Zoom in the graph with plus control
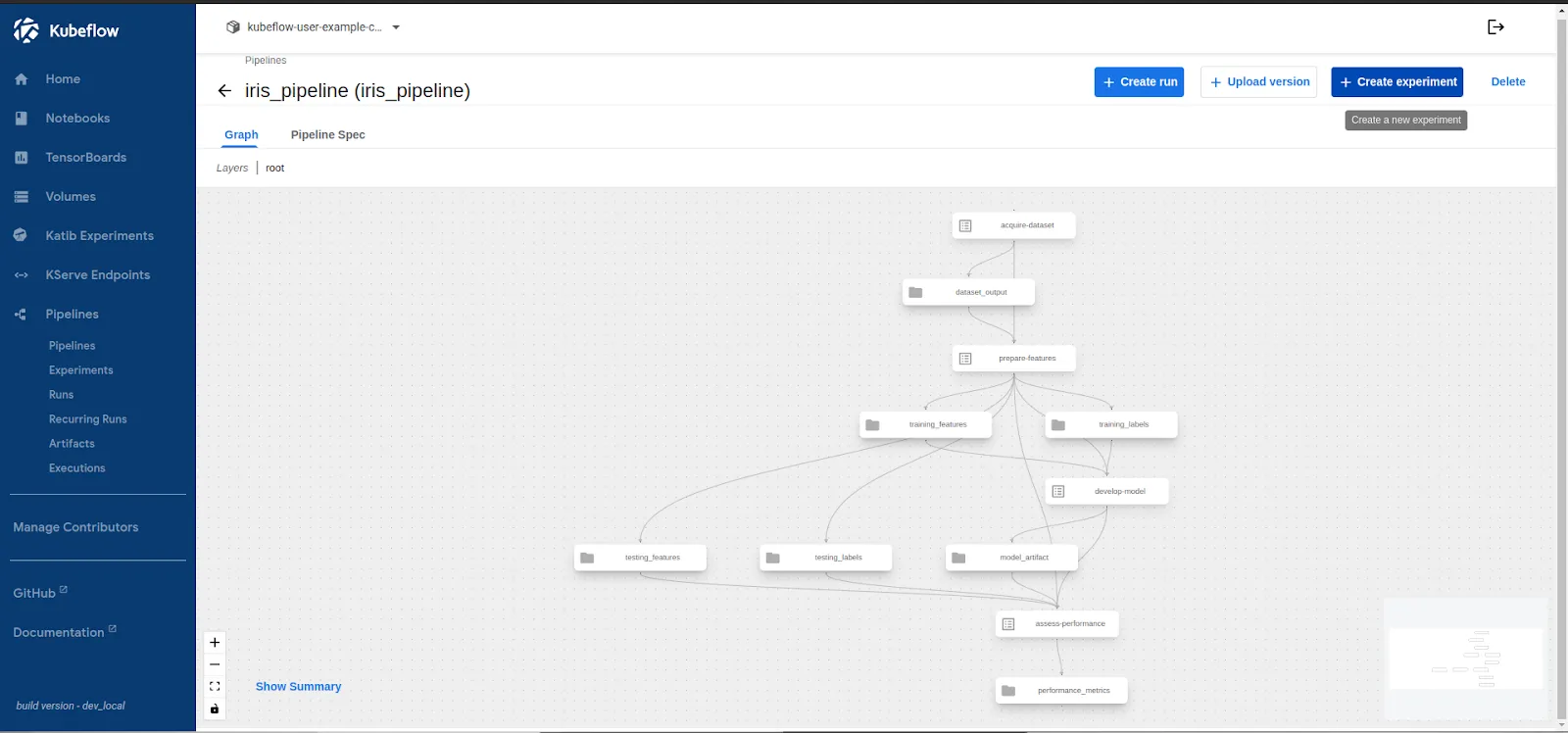Screen dimensions: 1568x733 [x=215, y=643]
